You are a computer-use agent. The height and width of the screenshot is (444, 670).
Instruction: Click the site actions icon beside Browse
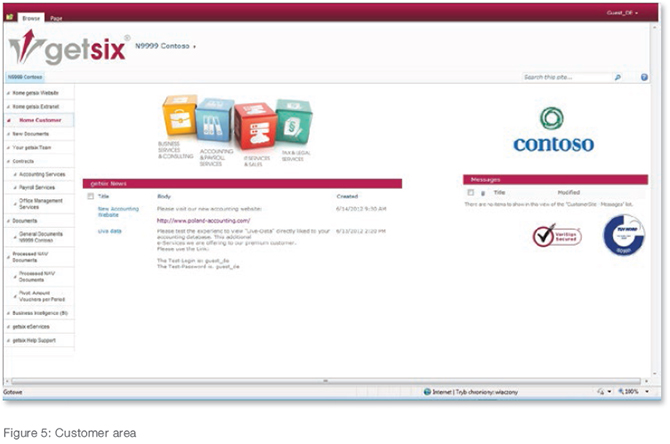click(9, 17)
